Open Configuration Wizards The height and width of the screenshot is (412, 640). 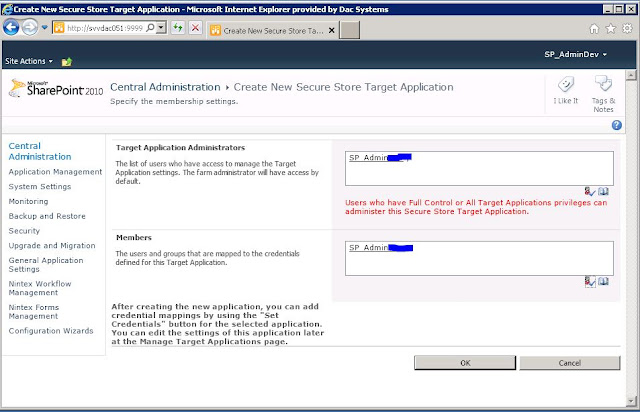(x=51, y=331)
